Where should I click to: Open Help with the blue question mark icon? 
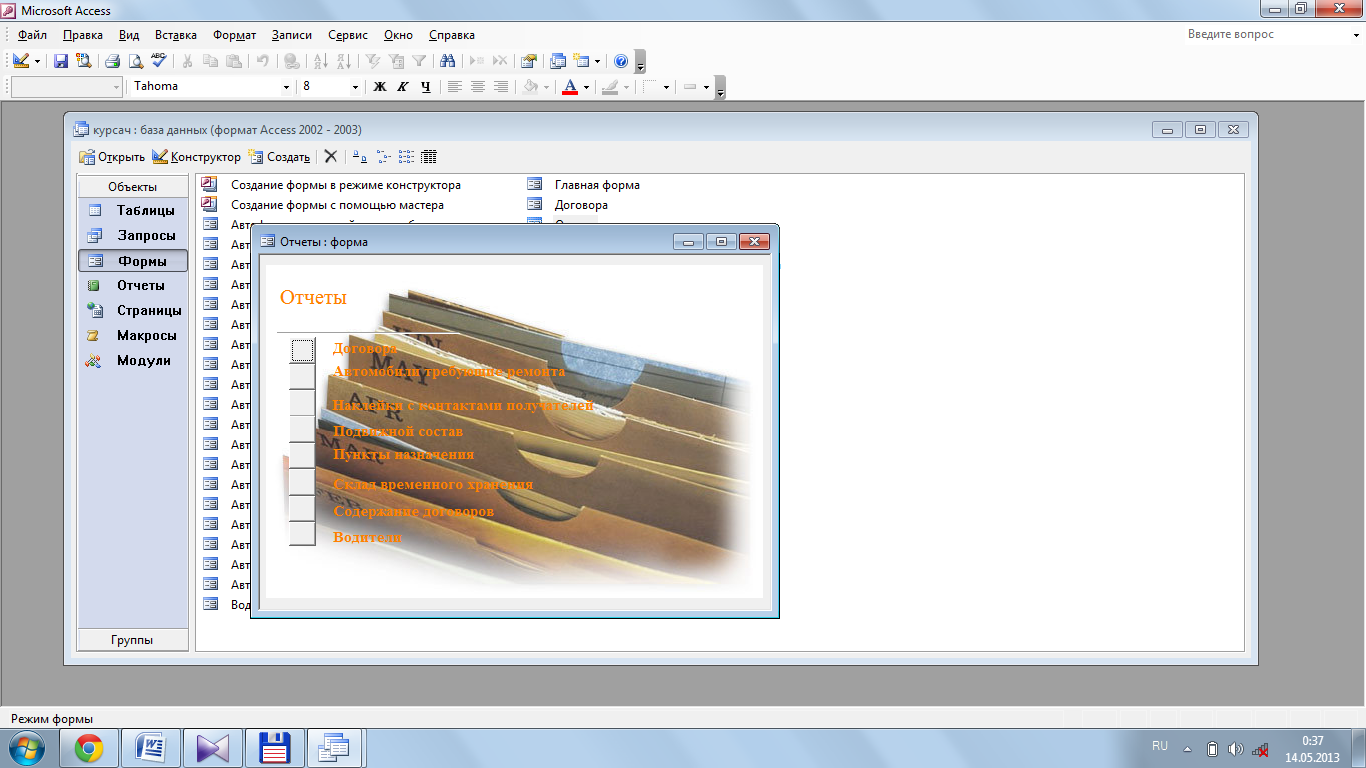[x=621, y=61]
